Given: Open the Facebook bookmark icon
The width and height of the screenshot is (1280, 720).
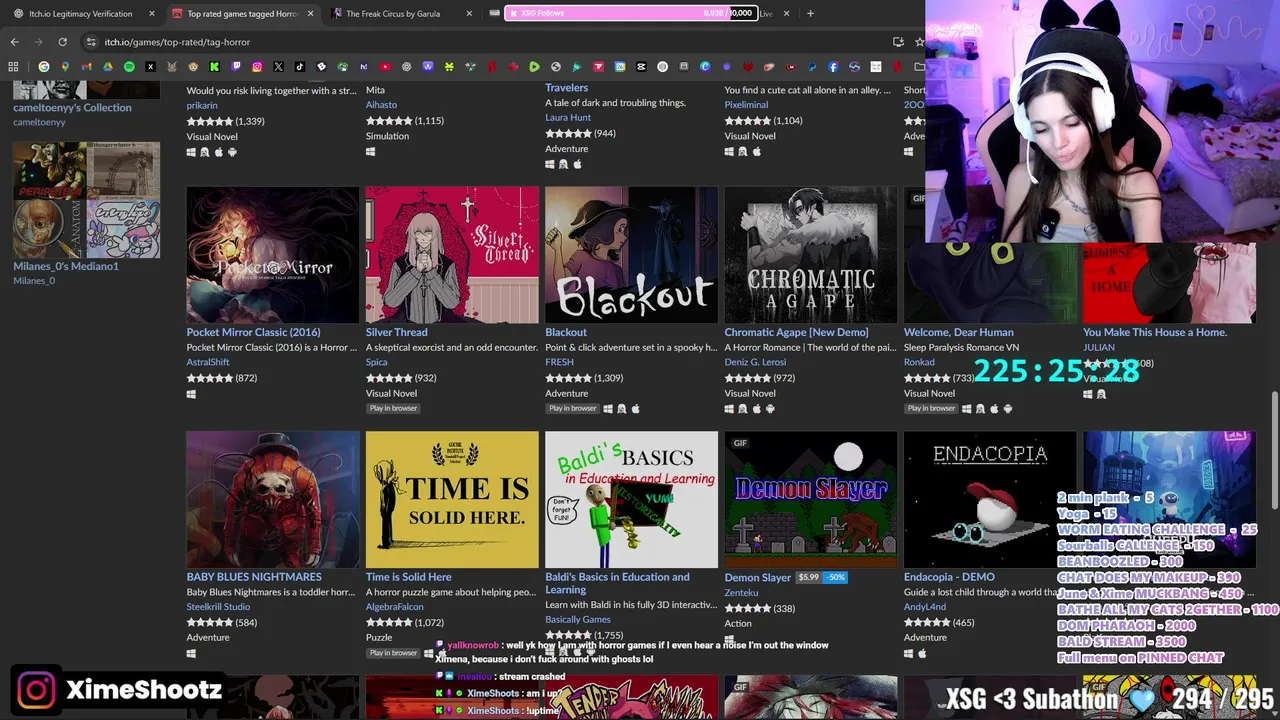Looking at the screenshot, I should (x=833, y=67).
